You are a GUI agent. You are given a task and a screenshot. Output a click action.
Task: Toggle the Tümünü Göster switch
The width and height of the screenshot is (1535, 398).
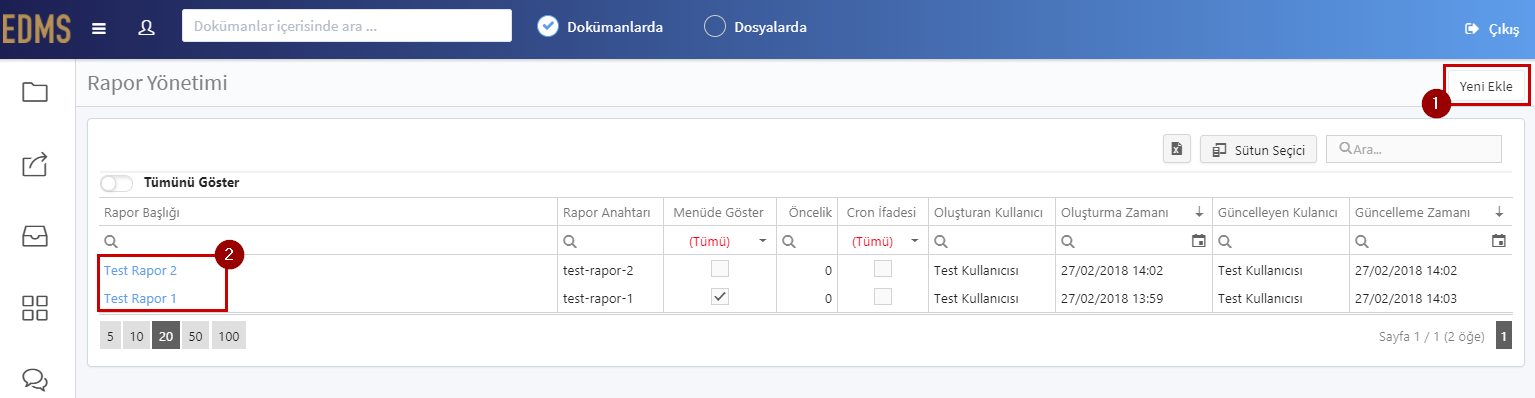pyautogui.click(x=117, y=183)
